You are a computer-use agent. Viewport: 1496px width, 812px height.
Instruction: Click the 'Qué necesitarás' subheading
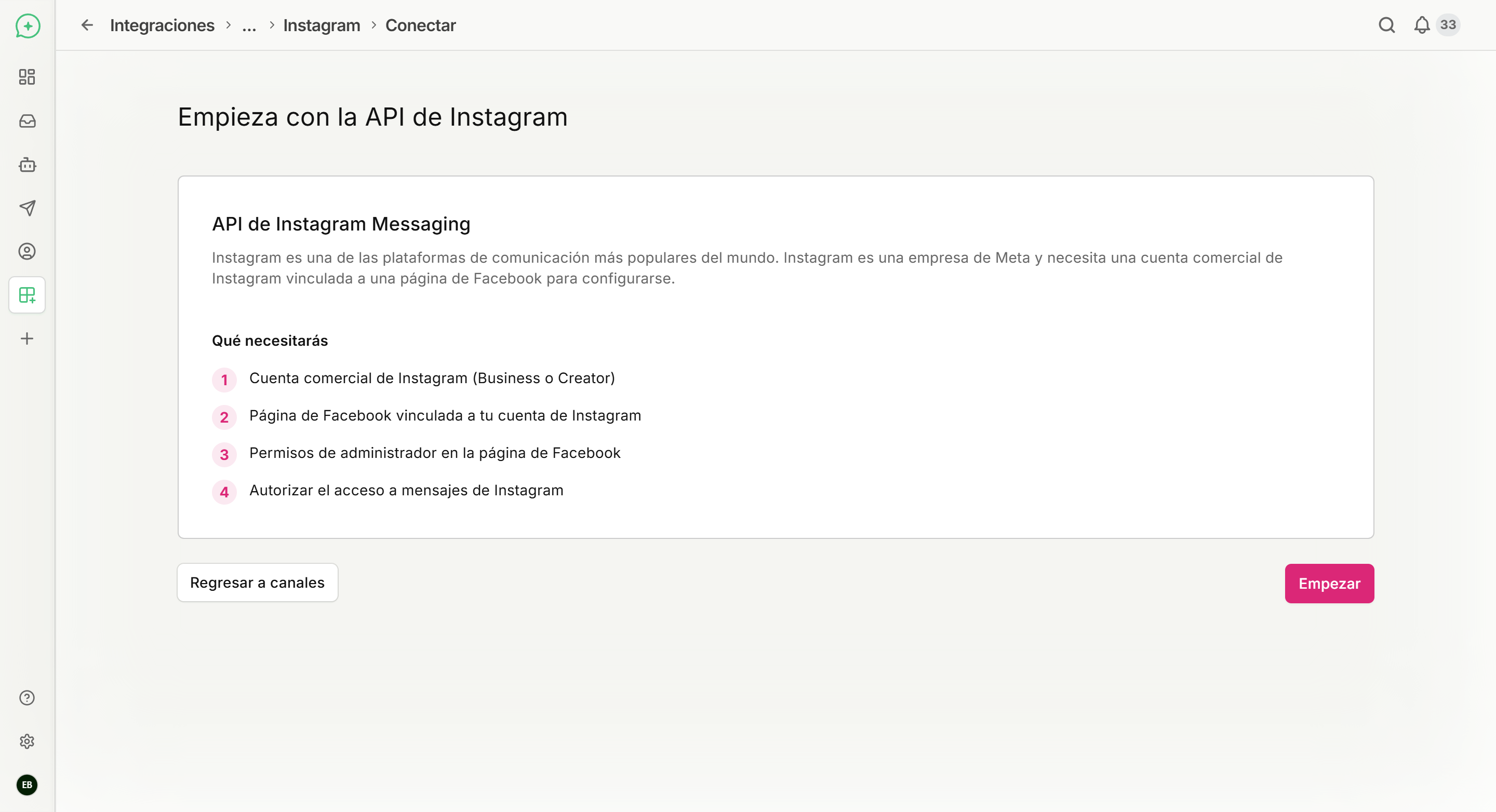[x=270, y=341]
